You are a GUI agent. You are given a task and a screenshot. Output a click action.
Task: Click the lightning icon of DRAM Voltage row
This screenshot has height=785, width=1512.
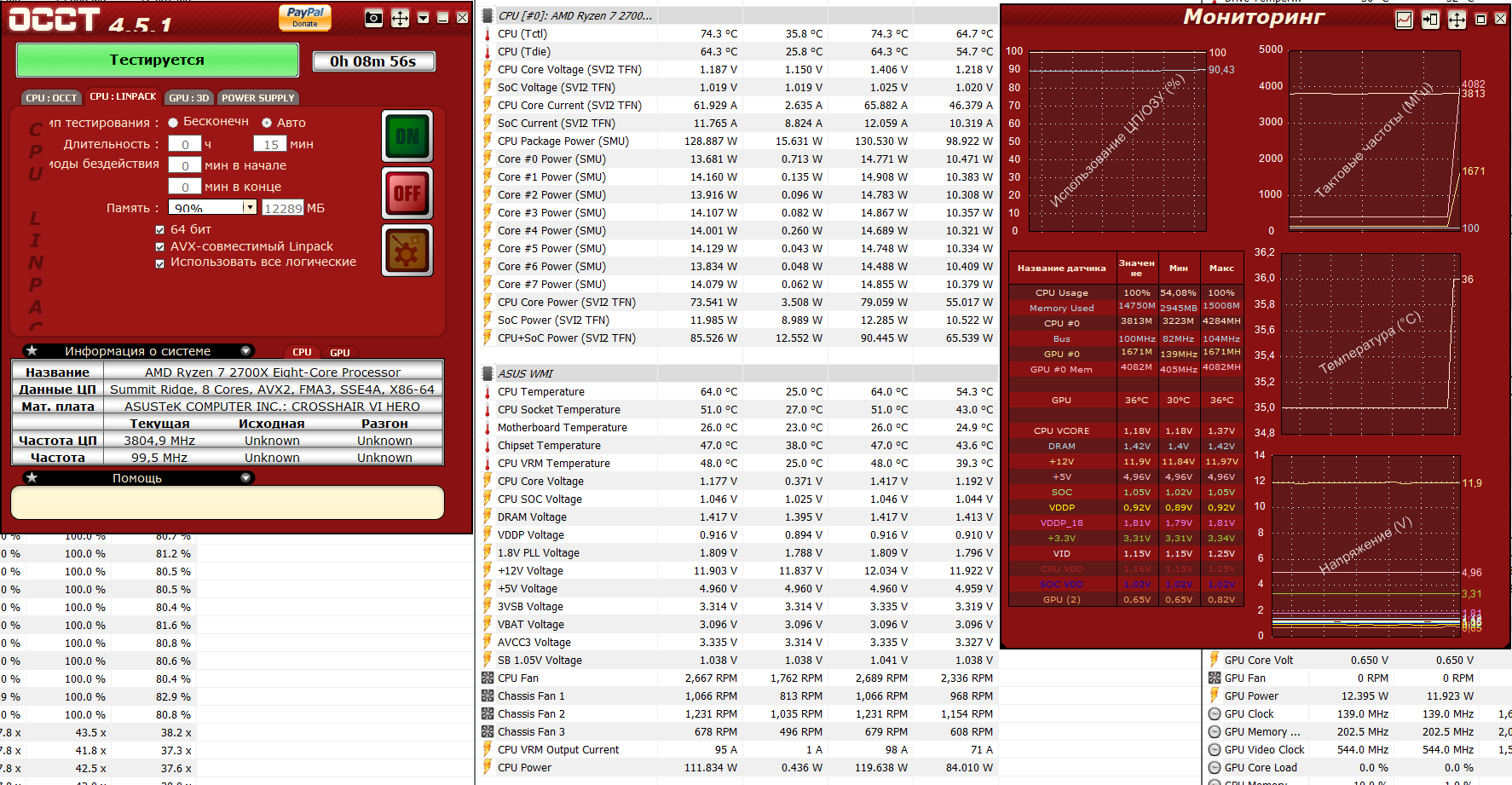point(488,517)
